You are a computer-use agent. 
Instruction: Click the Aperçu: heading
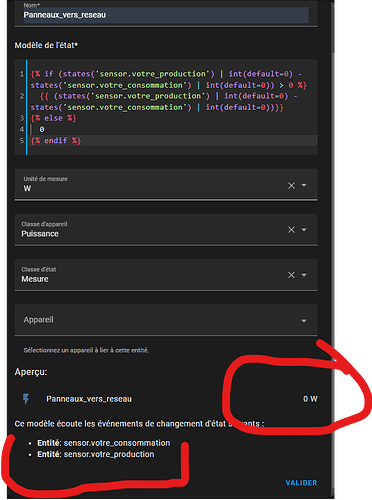[31, 372]
